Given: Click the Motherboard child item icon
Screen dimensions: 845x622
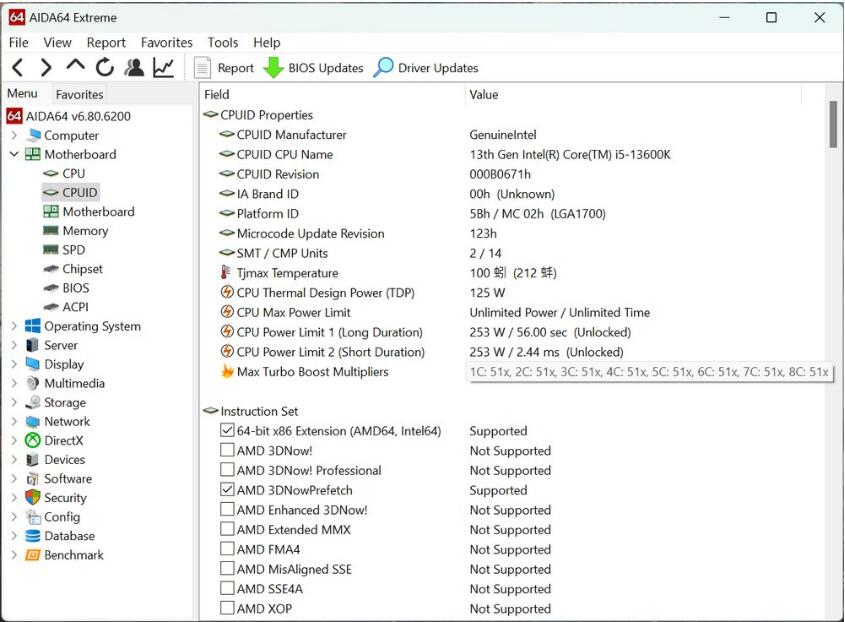Looking at the screenshot, I should [x=51, y=211].
